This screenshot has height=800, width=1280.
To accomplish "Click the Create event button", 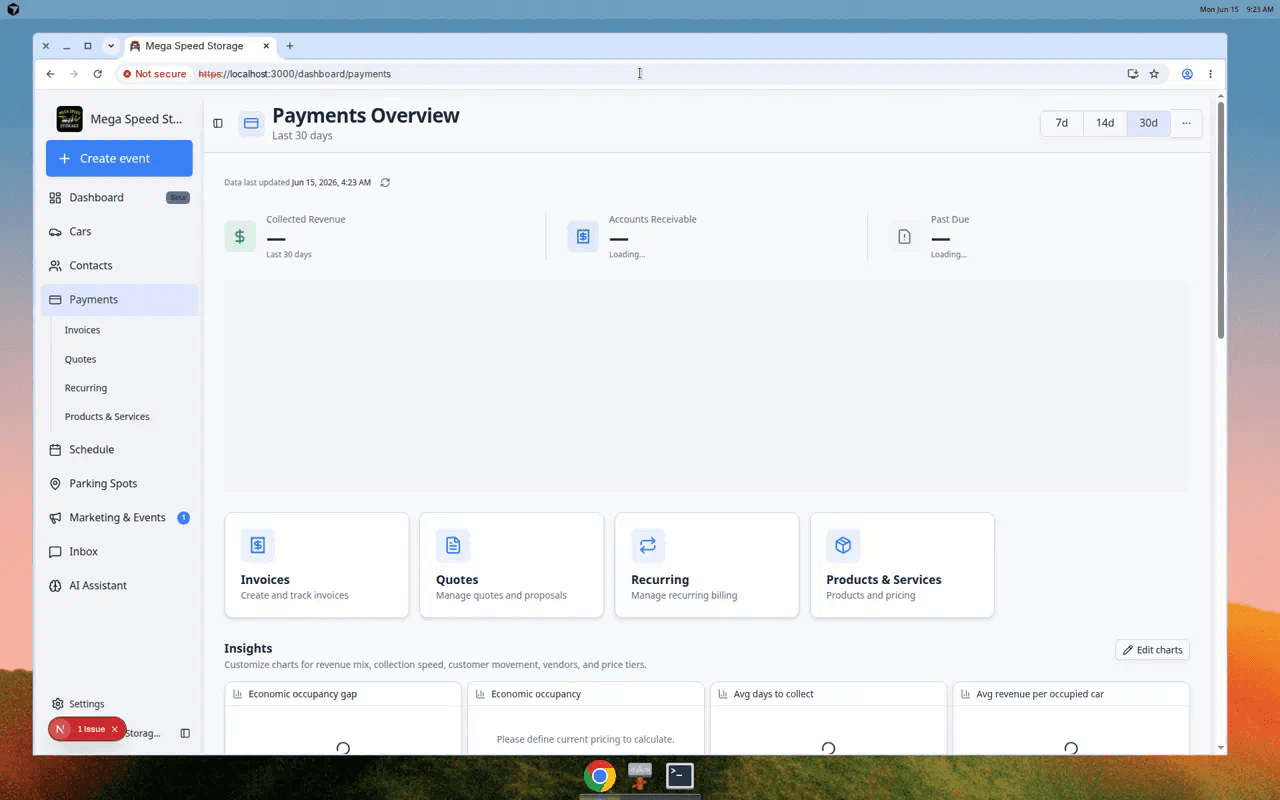I will 119,158.
